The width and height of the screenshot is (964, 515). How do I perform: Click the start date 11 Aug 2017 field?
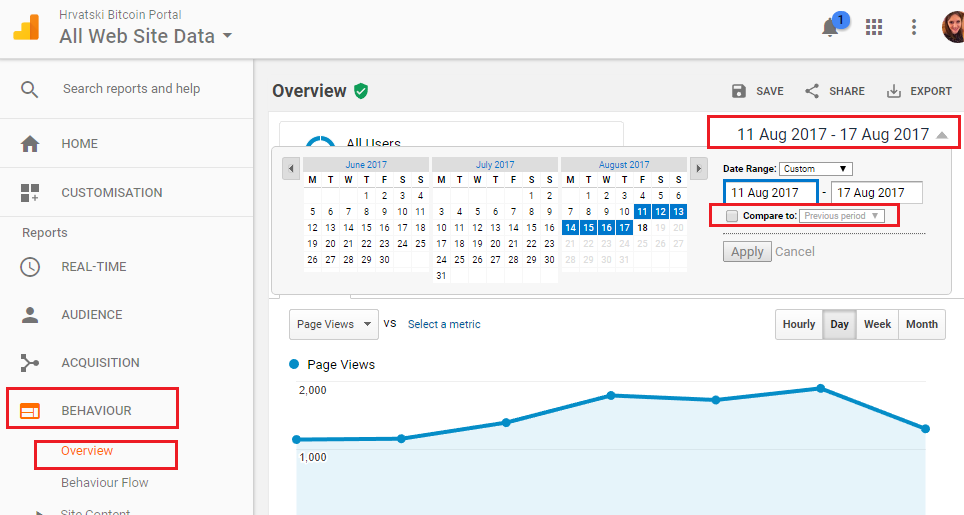[770, 193]
